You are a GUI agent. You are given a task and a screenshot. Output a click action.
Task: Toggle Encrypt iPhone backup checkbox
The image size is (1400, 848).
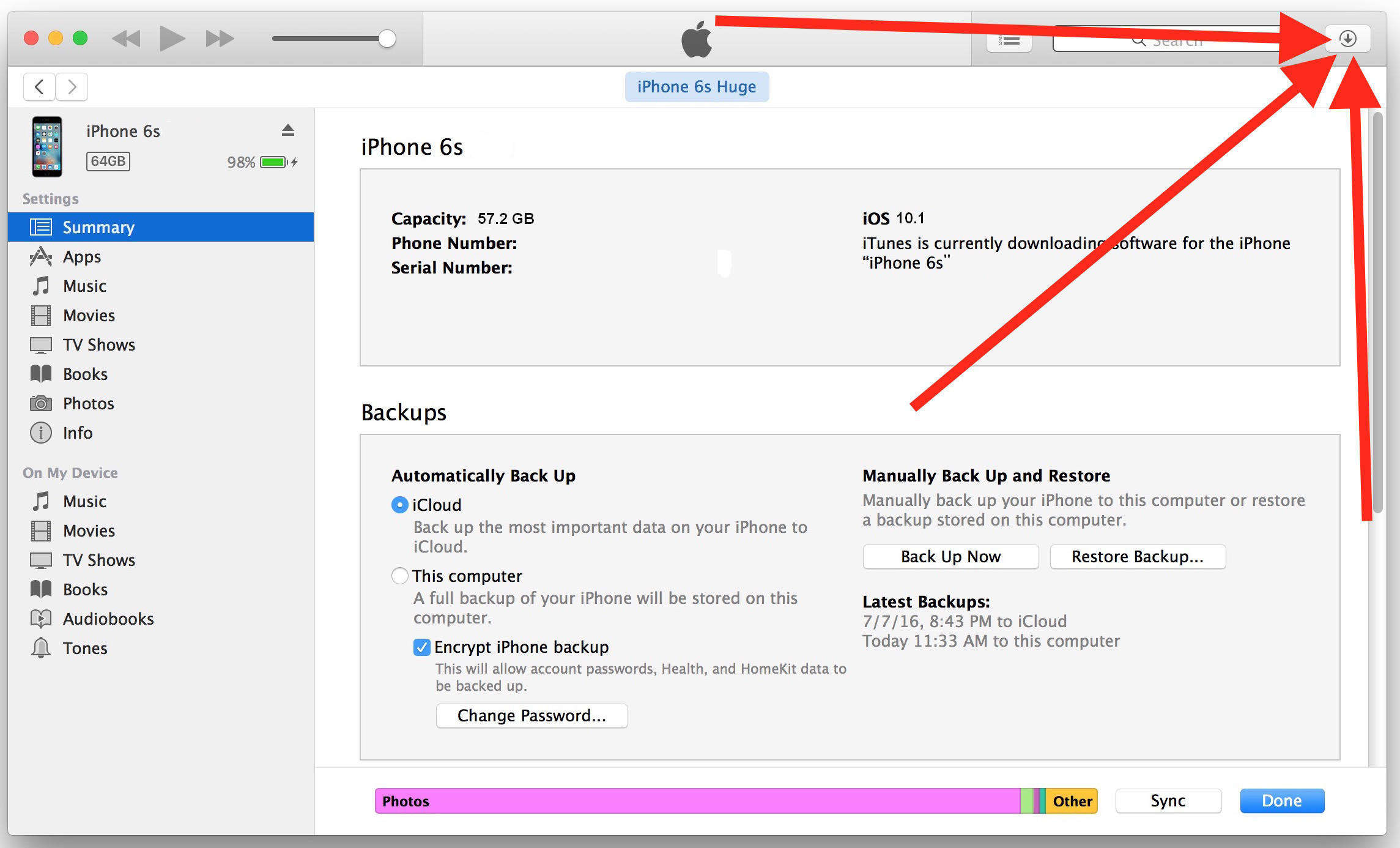pos(420,646)
